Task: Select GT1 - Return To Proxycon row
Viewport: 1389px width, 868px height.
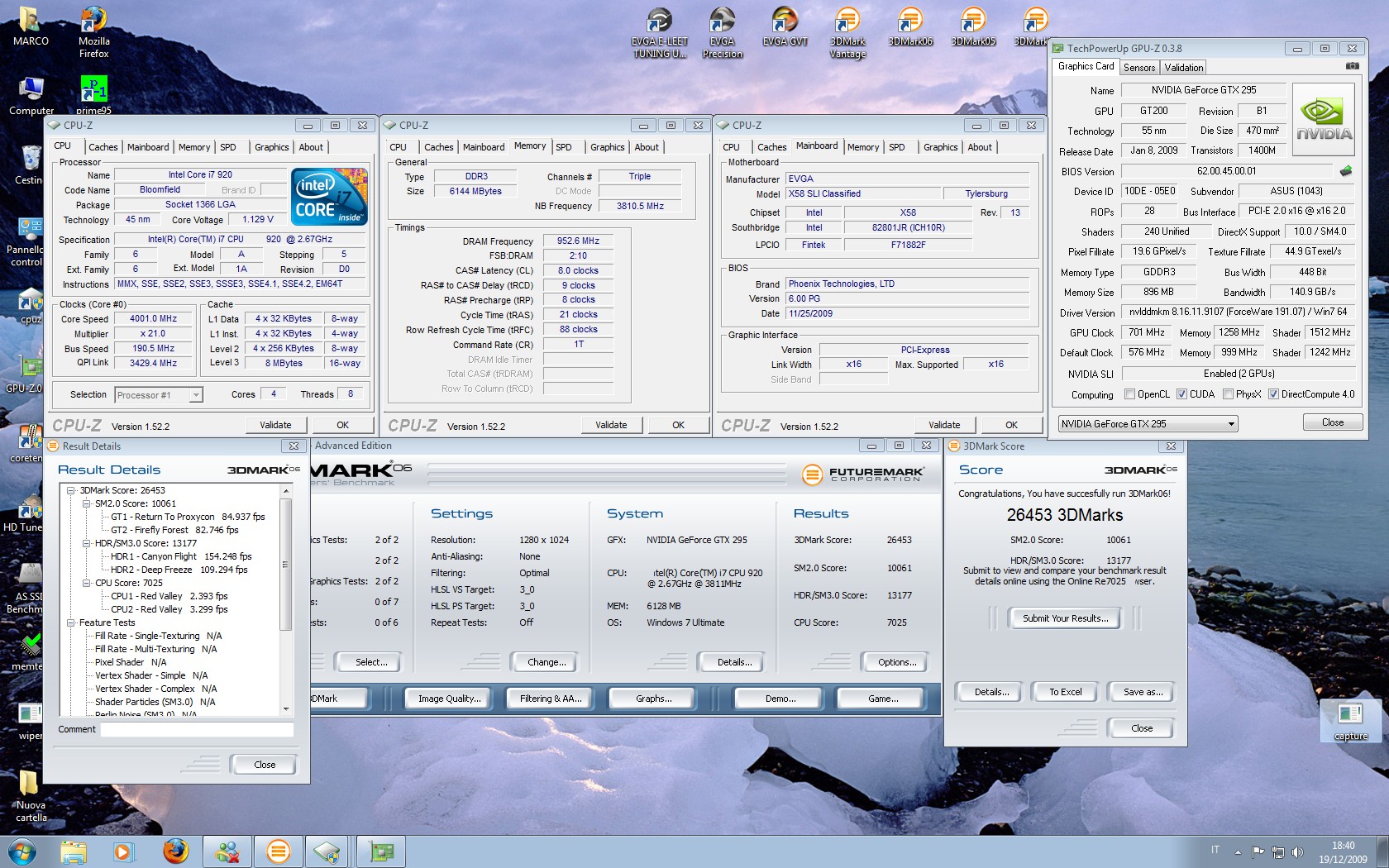Action: [189, 517]
